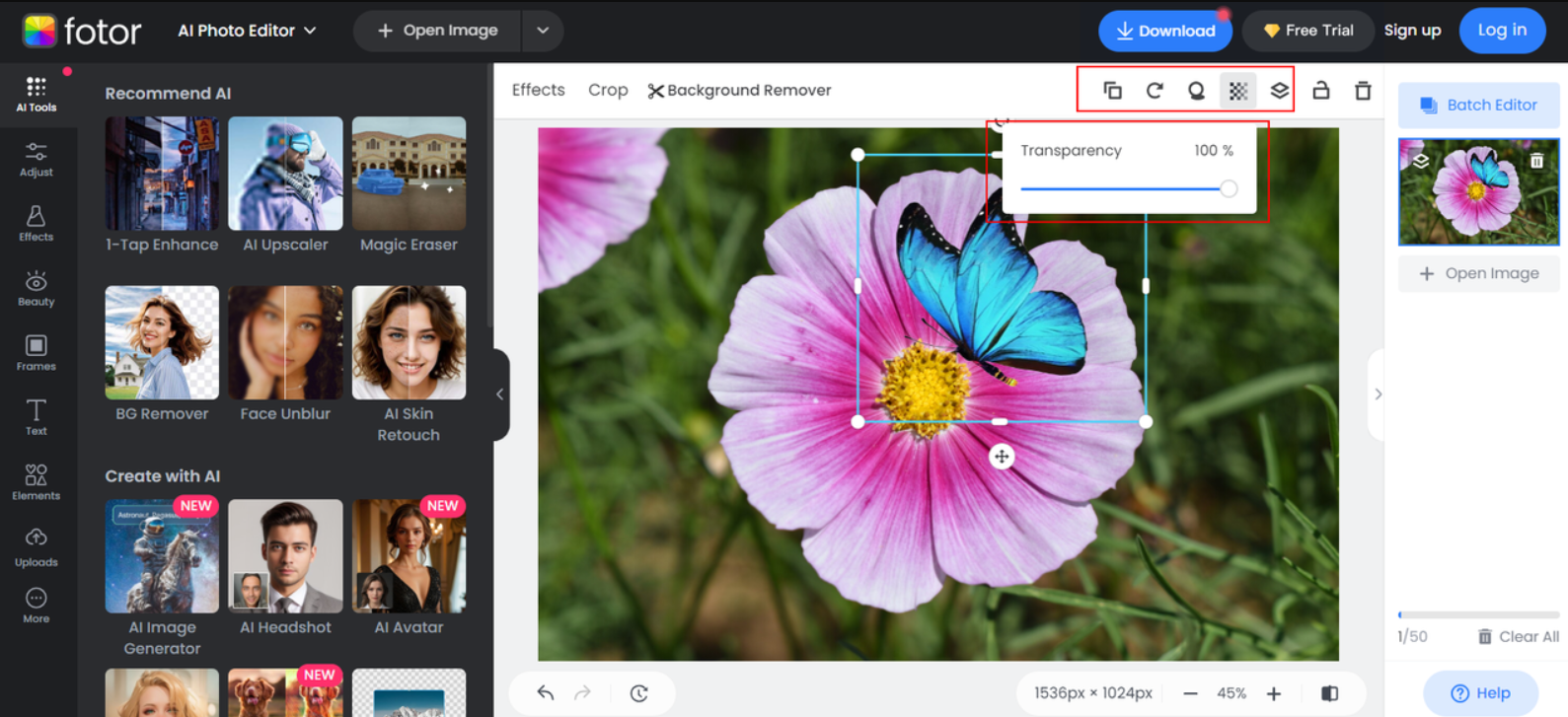Toggle the transparency checkerboard icon
This screenshot has width=1568, height=717.
click(1237, 91)
